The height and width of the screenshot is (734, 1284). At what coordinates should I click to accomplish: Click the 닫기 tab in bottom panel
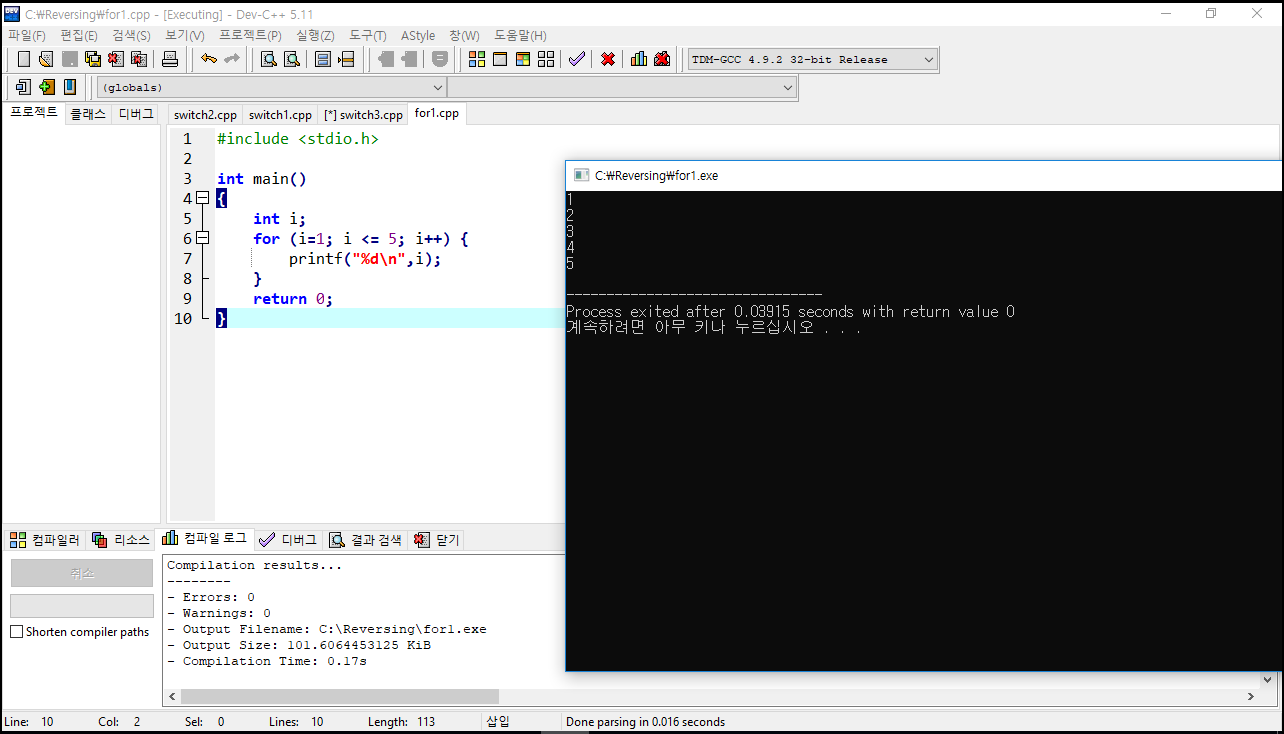[x=437, y=540]
